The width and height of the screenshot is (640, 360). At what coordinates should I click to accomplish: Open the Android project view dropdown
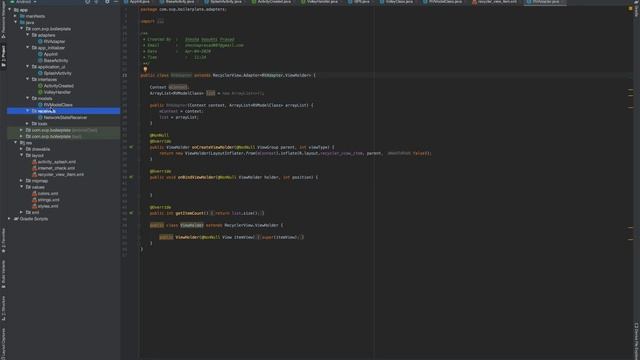24,2
